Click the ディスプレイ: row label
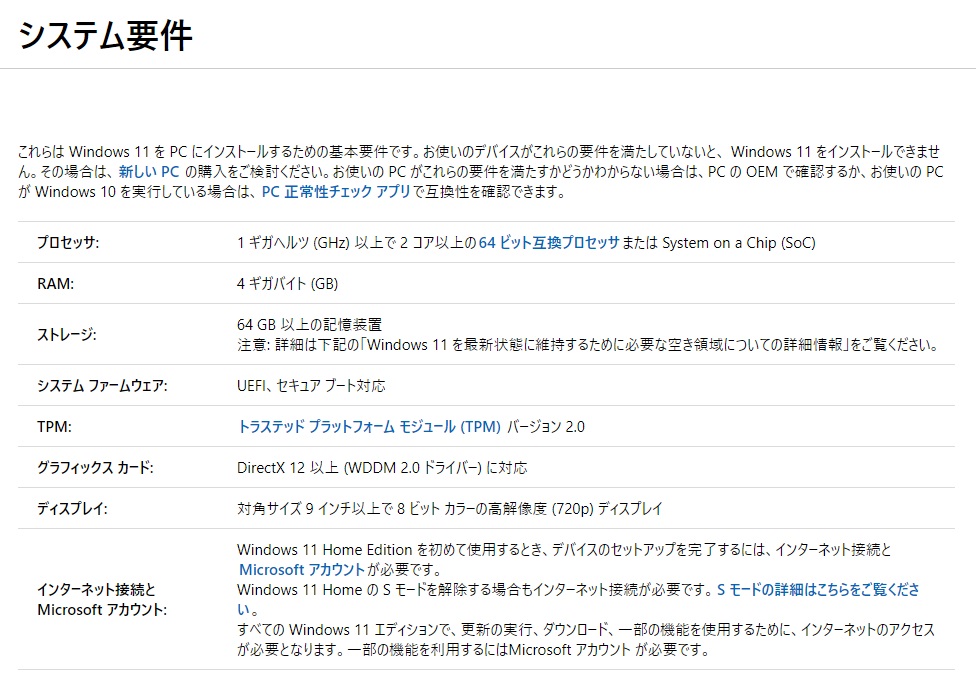The height and width of the screenshot is (684, 976). (72, 509)
